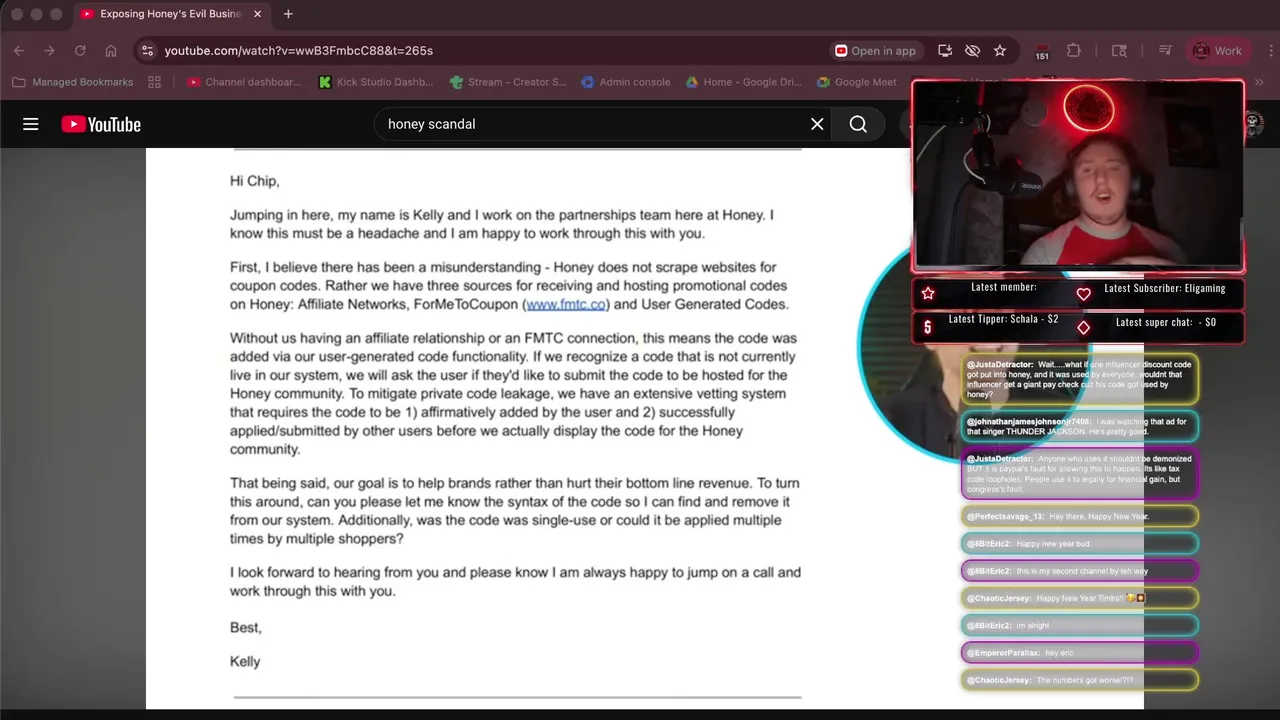Go forward in browser history

pyautogui.click(x=49, y=50)
